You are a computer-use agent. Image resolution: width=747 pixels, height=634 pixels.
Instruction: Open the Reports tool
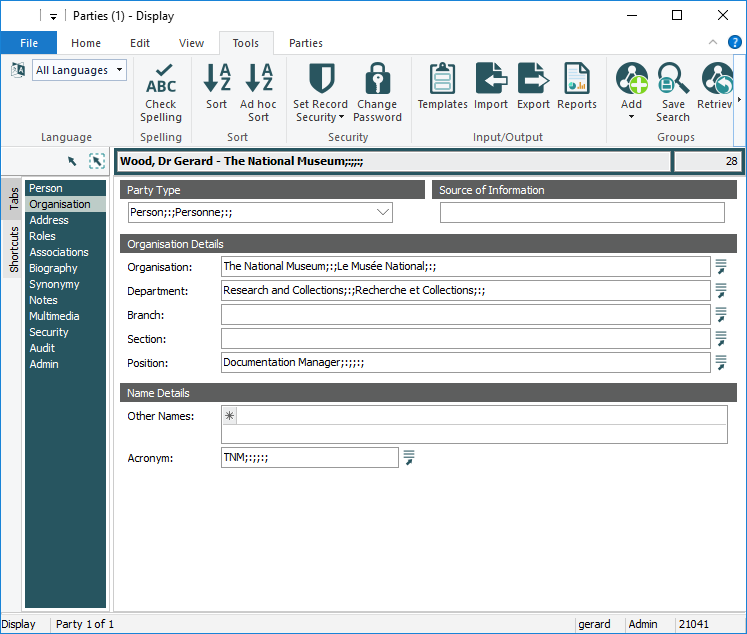pyautogui.click(x=577, y=80)
